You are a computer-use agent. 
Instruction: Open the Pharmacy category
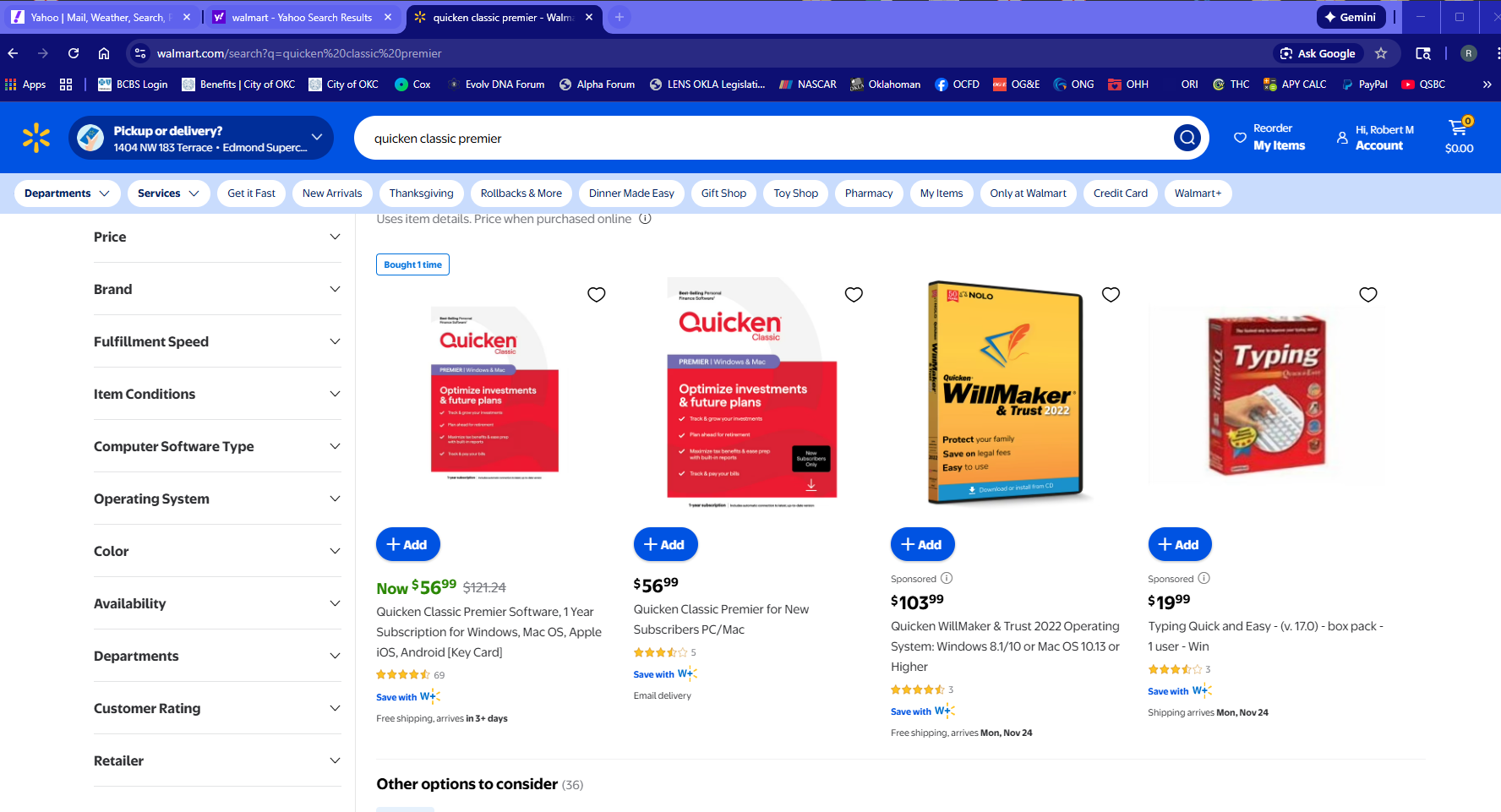click(x=869, y=193)
